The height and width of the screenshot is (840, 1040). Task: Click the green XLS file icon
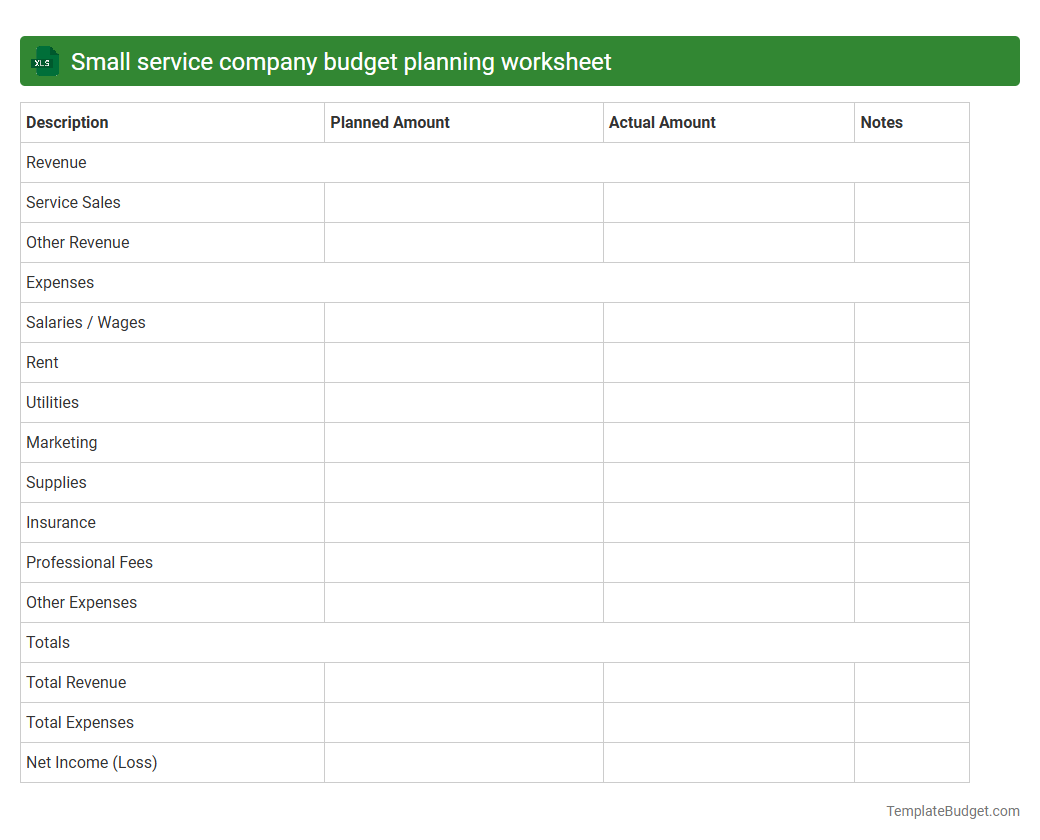[x=44, y=61]
